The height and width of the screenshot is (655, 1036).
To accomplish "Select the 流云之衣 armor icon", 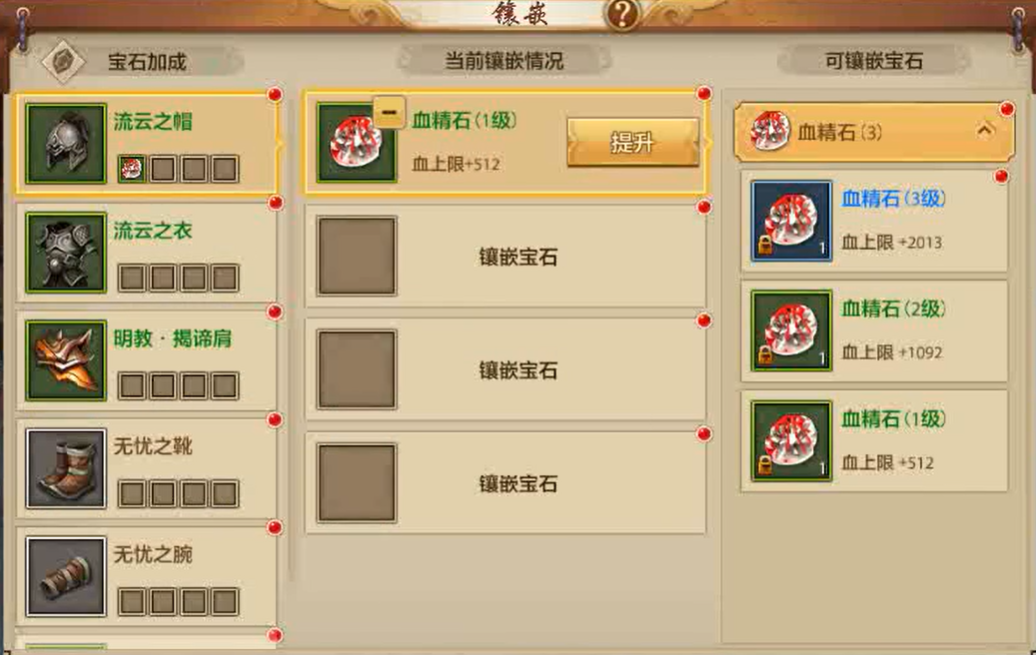I will (x=65, y=252).
